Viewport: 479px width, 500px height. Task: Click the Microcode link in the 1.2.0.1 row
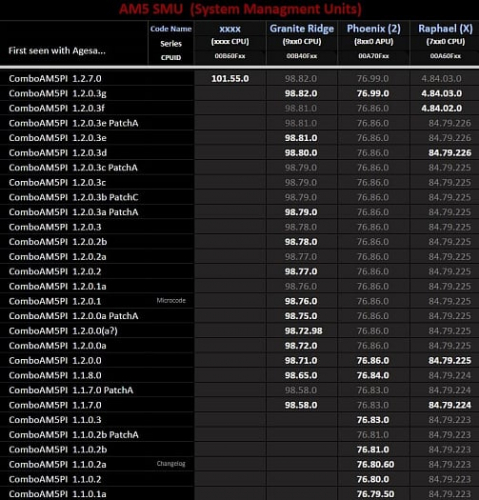click(171, 300)
